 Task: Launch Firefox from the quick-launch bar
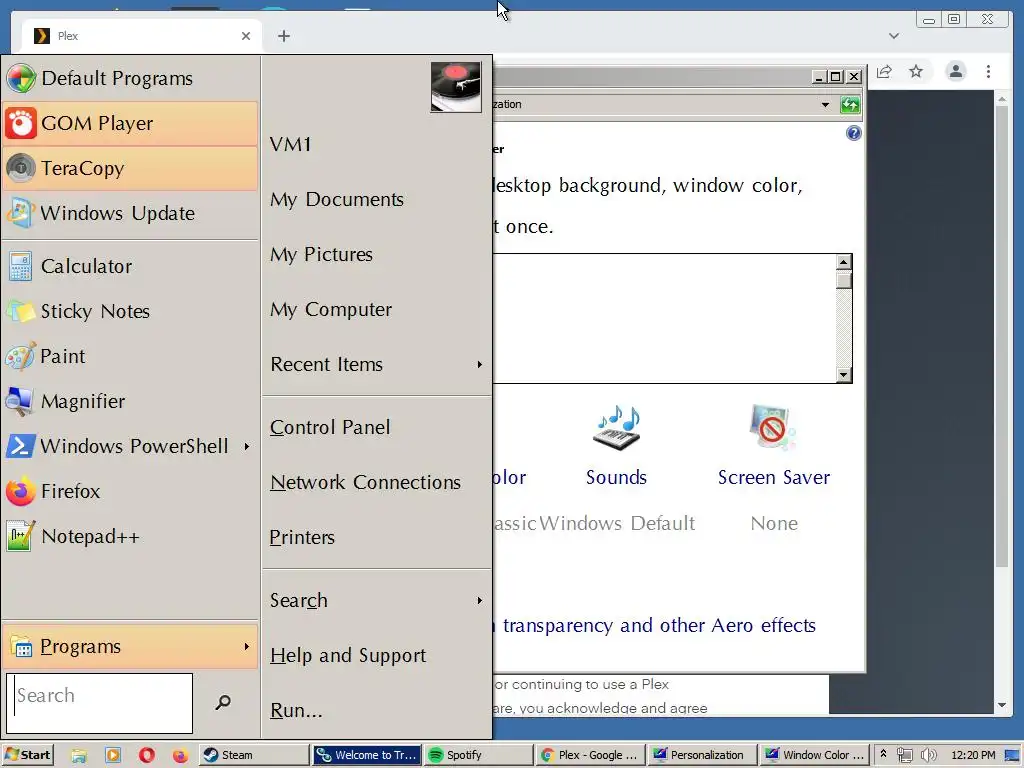pyautogui.click(x=180, y=756)
